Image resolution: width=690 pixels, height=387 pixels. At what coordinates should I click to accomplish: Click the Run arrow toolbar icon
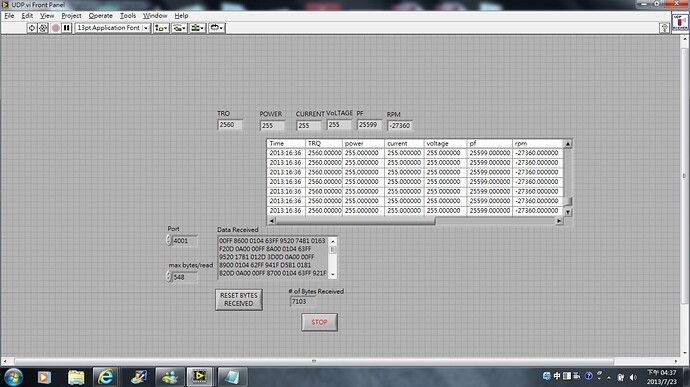tap(32, 28)
